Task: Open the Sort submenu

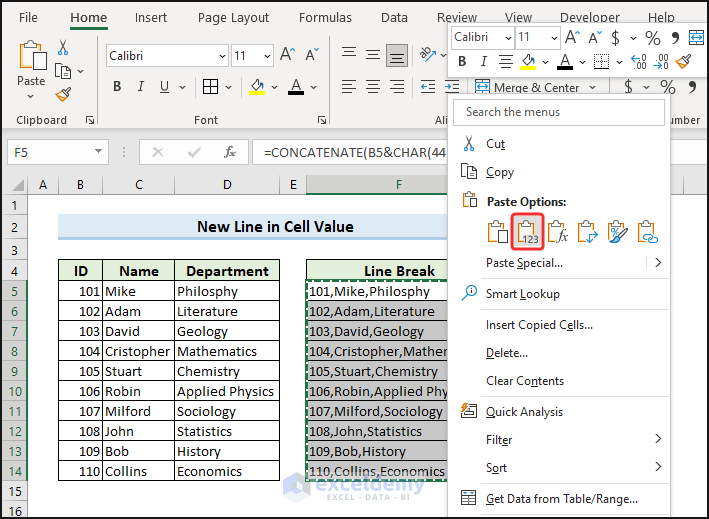Action: (558, 467)
